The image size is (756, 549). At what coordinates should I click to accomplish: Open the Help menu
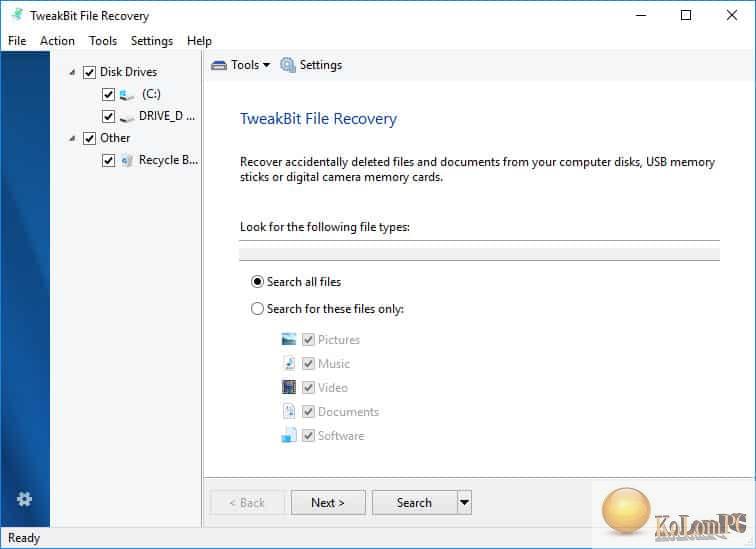(x=199, y=41)
